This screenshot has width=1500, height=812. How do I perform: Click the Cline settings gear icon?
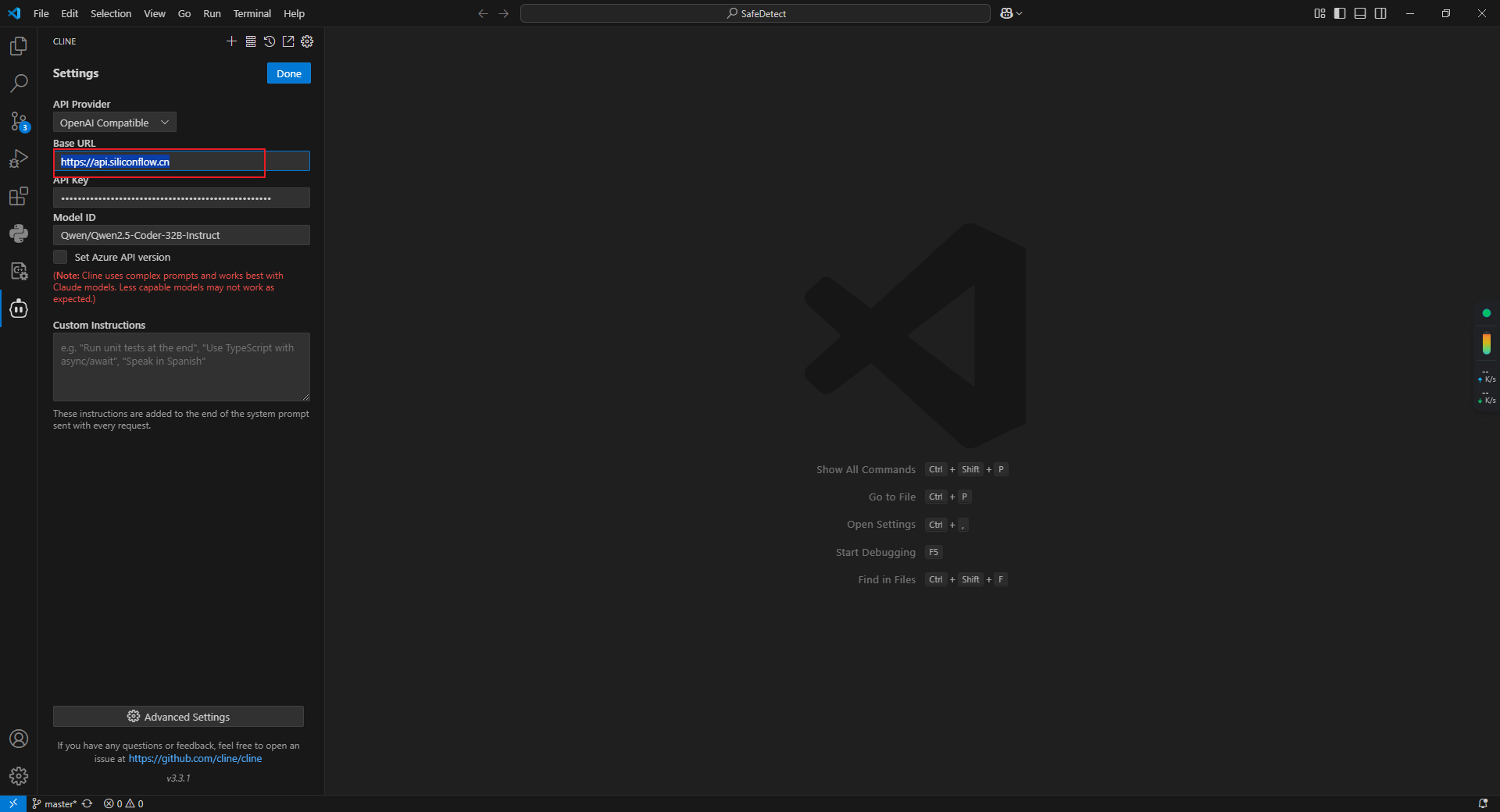307,41
